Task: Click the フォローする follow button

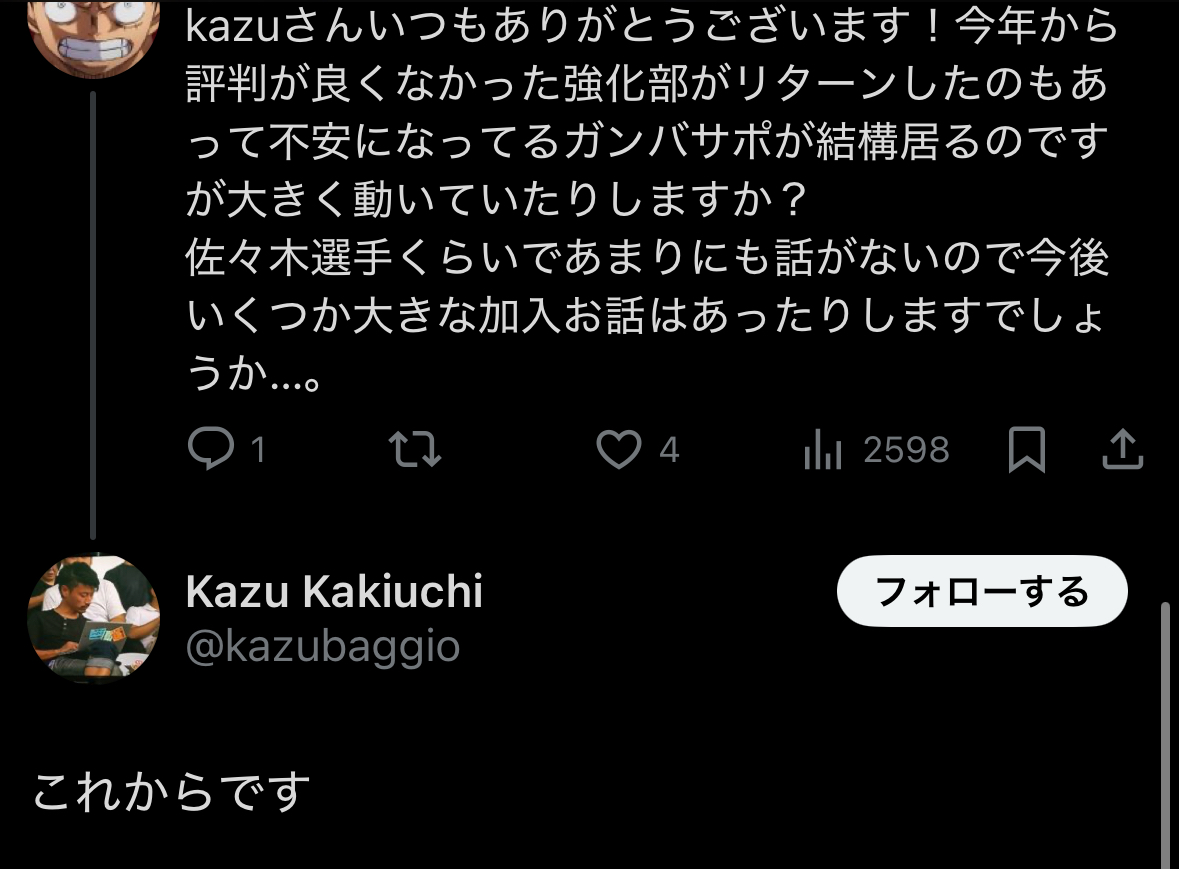Action: click(982, 591)
